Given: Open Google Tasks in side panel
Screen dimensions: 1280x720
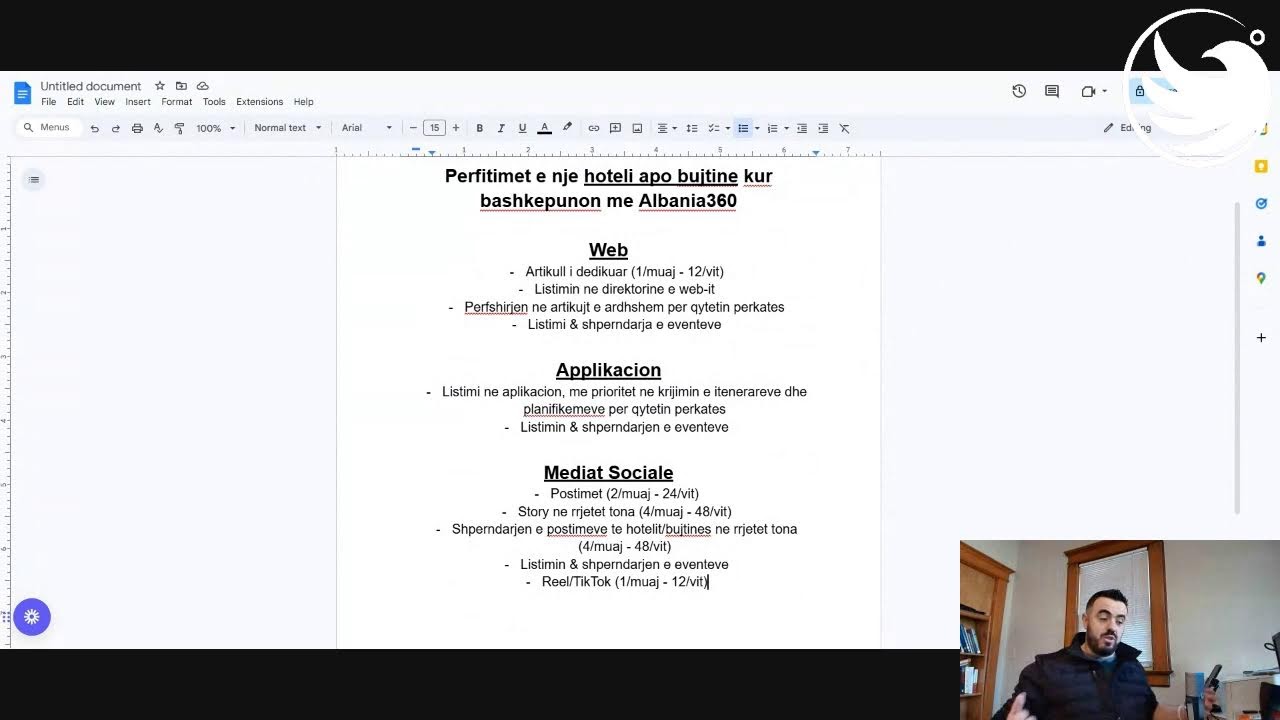Looking at the screenshot, I should [1261, 203].
